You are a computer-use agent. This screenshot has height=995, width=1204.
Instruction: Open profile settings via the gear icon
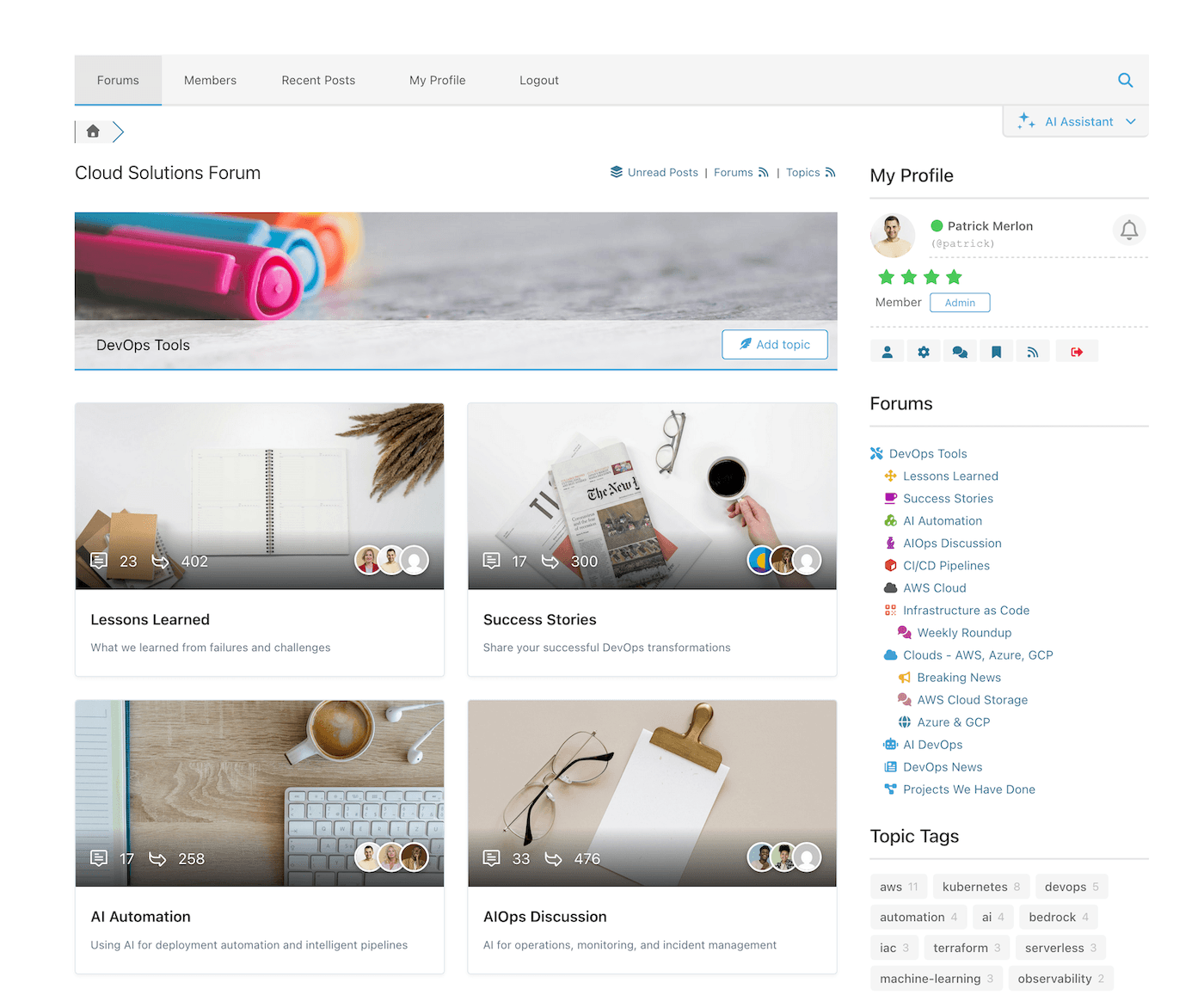click(x=924, y=351)
